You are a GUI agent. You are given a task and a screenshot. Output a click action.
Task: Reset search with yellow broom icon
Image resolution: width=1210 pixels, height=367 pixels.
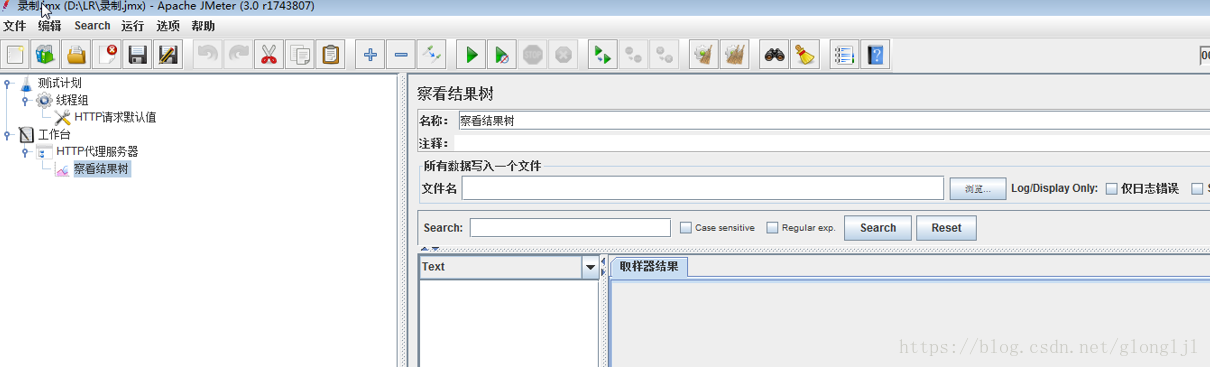pyautogui.click(x=804, y=54)
